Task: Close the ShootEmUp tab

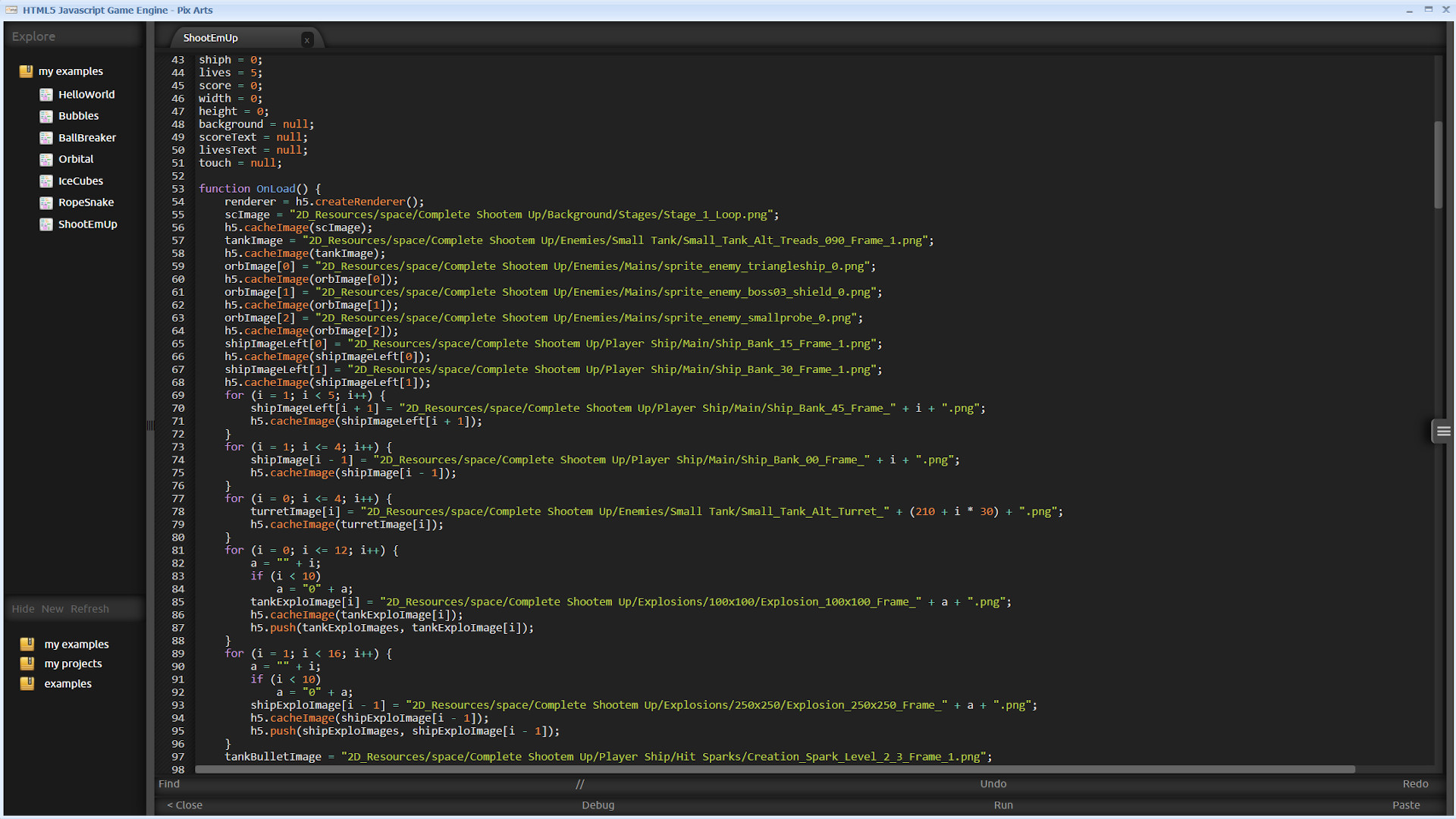Action: (x=307, y=39)
